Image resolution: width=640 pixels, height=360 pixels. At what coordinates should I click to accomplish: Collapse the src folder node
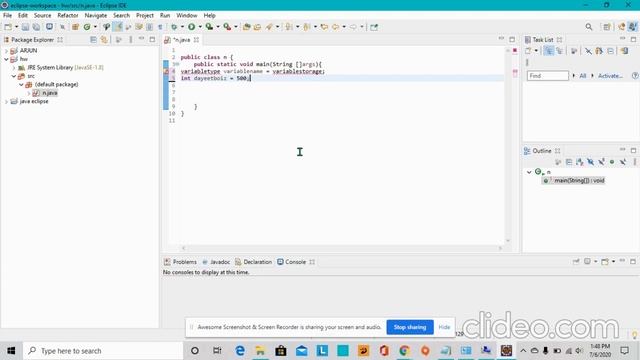[x=14, y=76]
